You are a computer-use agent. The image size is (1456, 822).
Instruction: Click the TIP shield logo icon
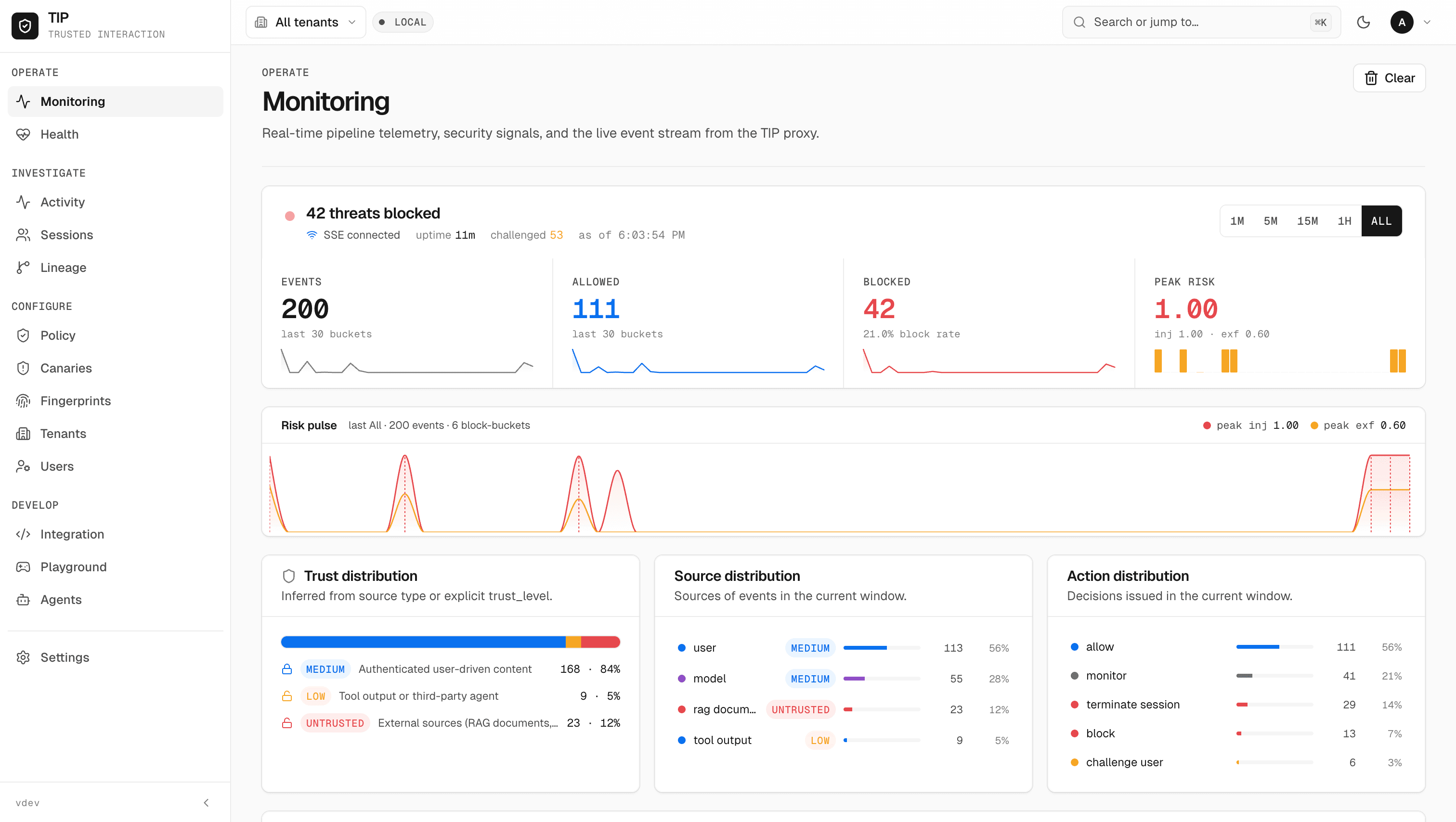click(x=25, y=26)
